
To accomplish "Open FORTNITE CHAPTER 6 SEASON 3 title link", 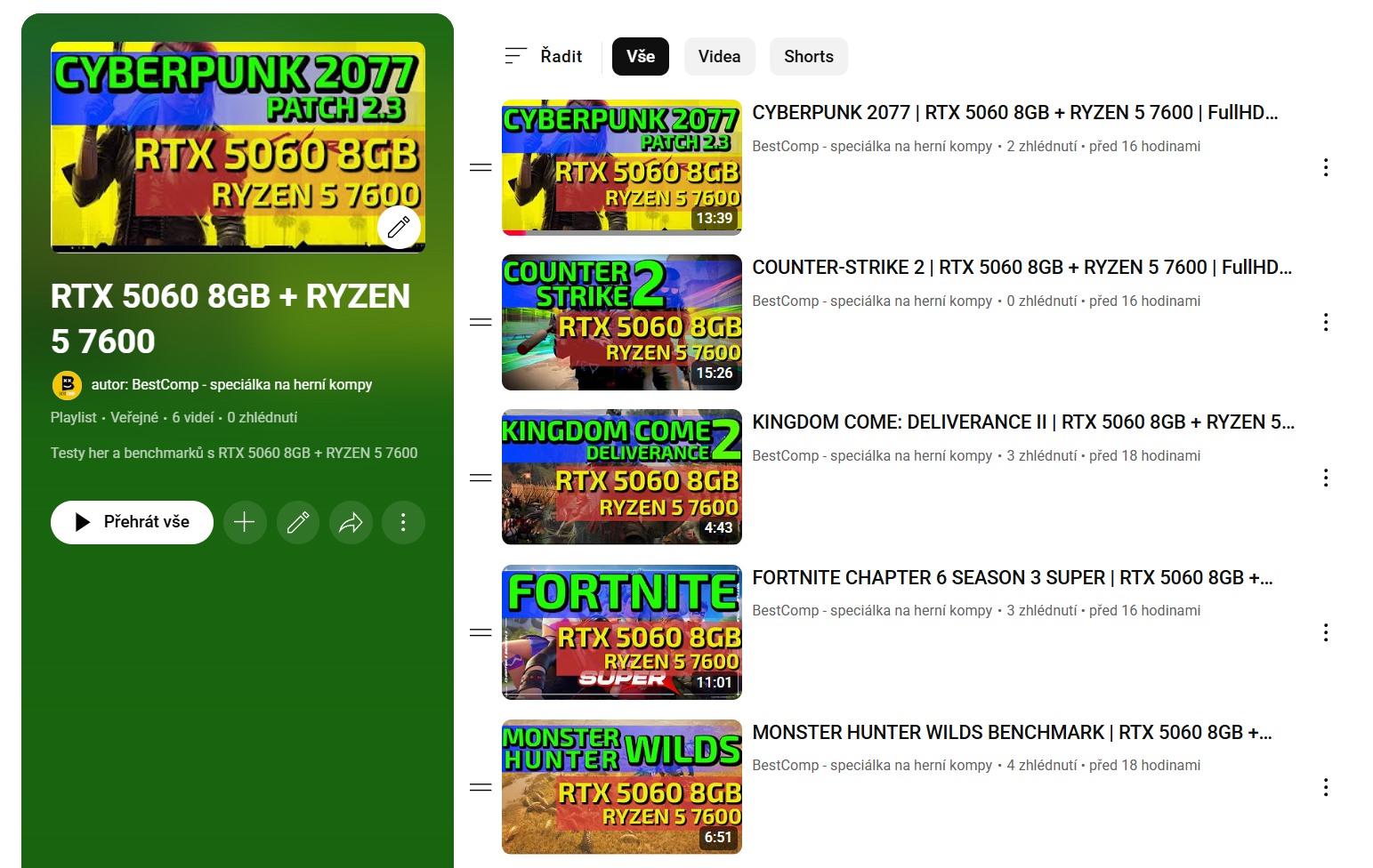I will [x=1013, y=577].
